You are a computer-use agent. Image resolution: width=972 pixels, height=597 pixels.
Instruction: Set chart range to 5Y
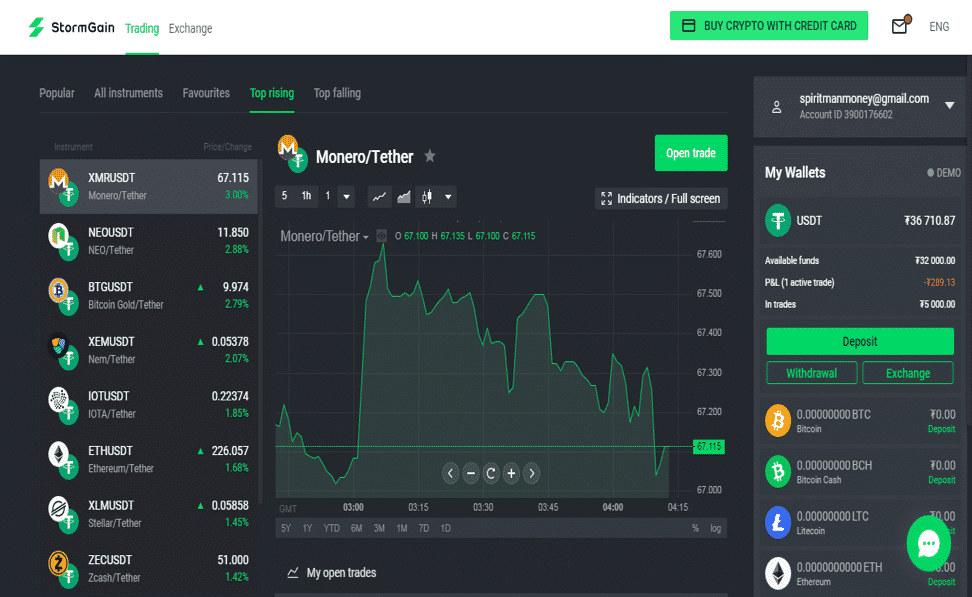pos(286,528)
